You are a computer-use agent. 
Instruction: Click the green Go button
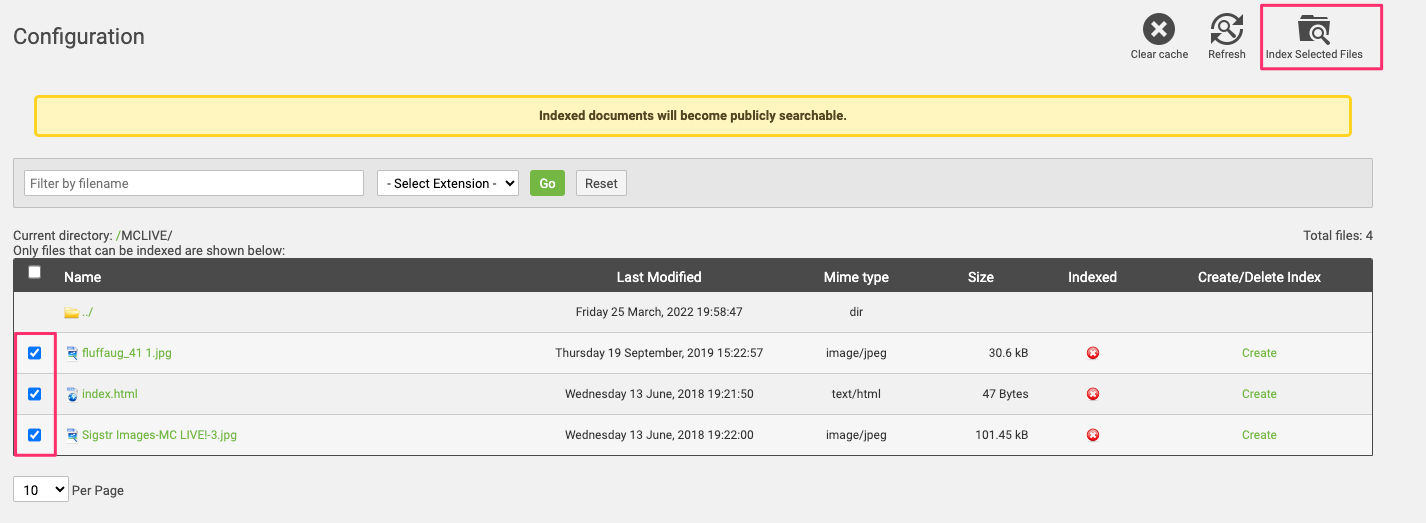[x=547, y=183]
